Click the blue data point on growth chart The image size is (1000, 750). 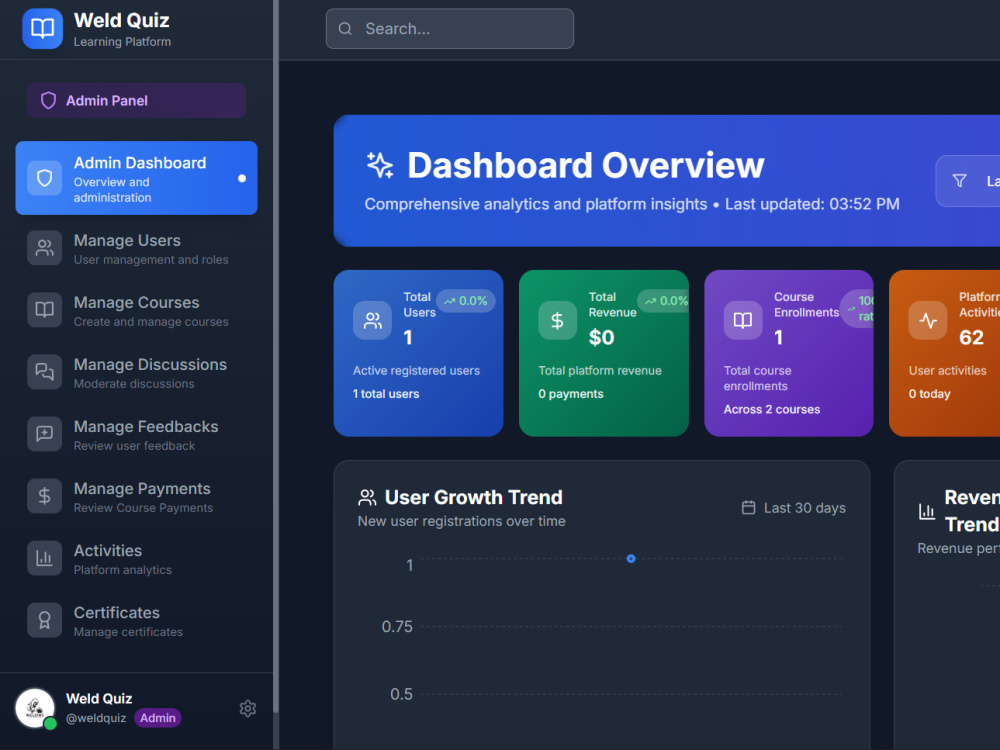click(631, 559)
